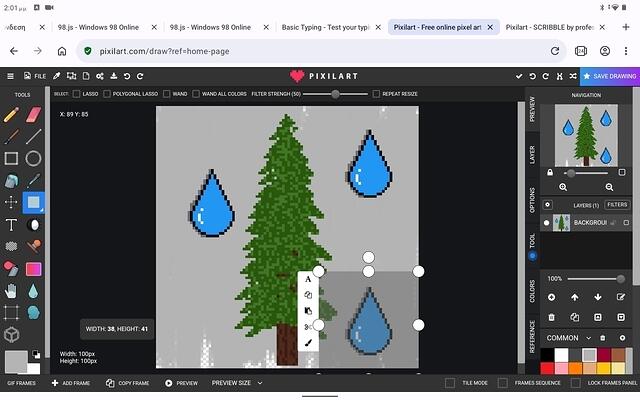Screen dimensions: 640x400
Task: Click the Save Drawing button
Action: pyautogui.click(x=608, y=75)
